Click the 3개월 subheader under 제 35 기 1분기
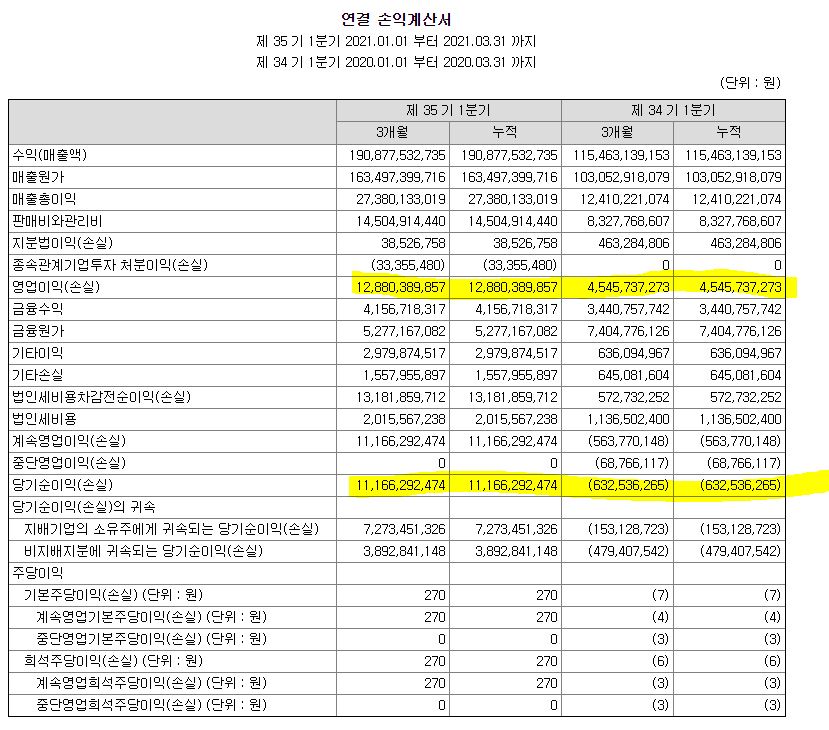The width and height of the screenshot is (829, 730). [392, 132]
